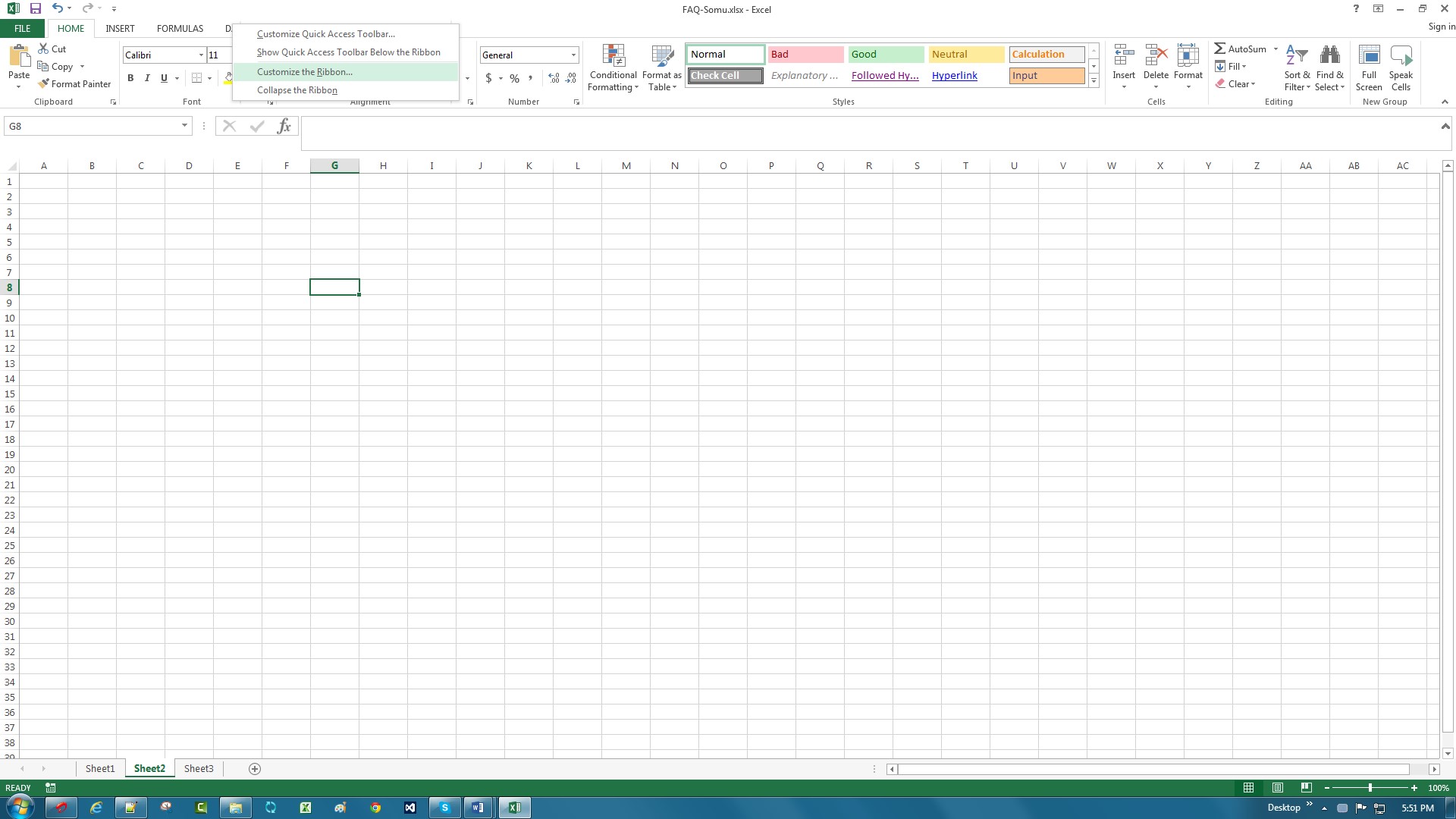
Task: Switch to the FORMULAS ribbon tab
Action: tap(179, 28)
